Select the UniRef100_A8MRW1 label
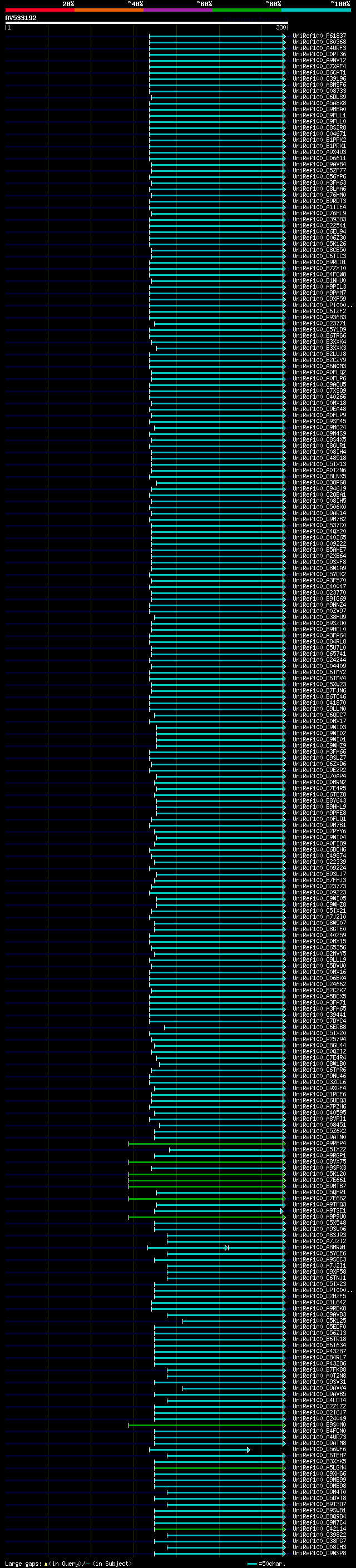Screen dimensions: 356x1568 [319, 1247]
